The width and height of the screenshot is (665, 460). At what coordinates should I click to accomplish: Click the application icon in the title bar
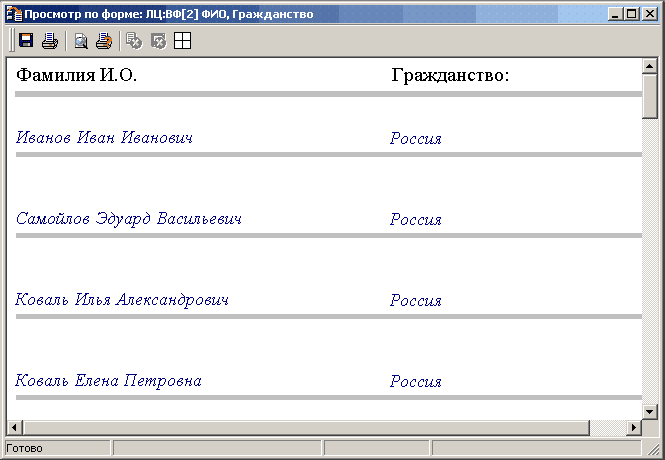click(14, 14)
